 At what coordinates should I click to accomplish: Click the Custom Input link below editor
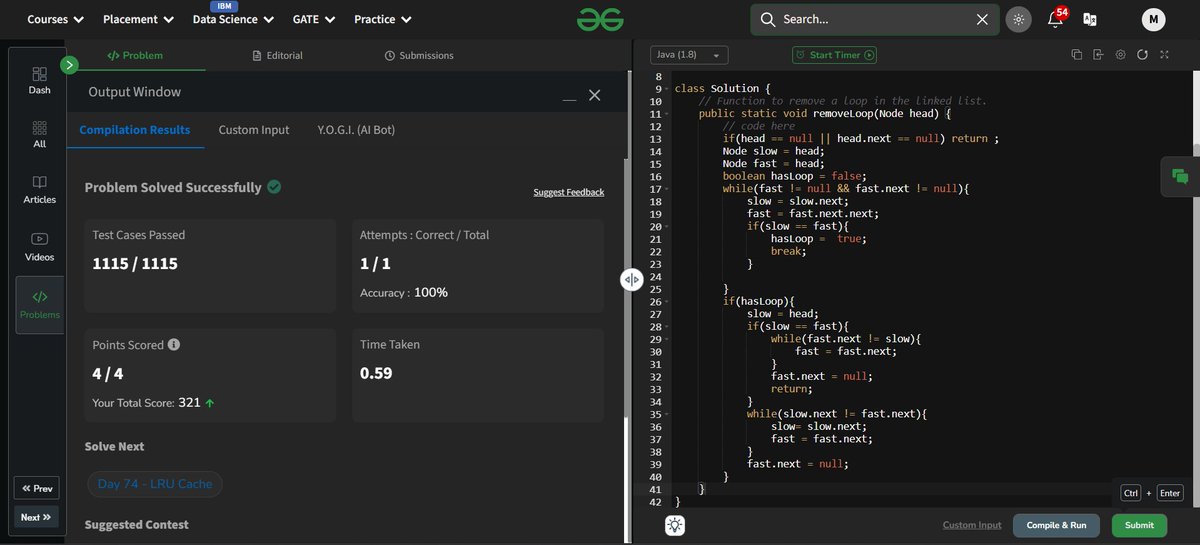[x=972, y=525]
